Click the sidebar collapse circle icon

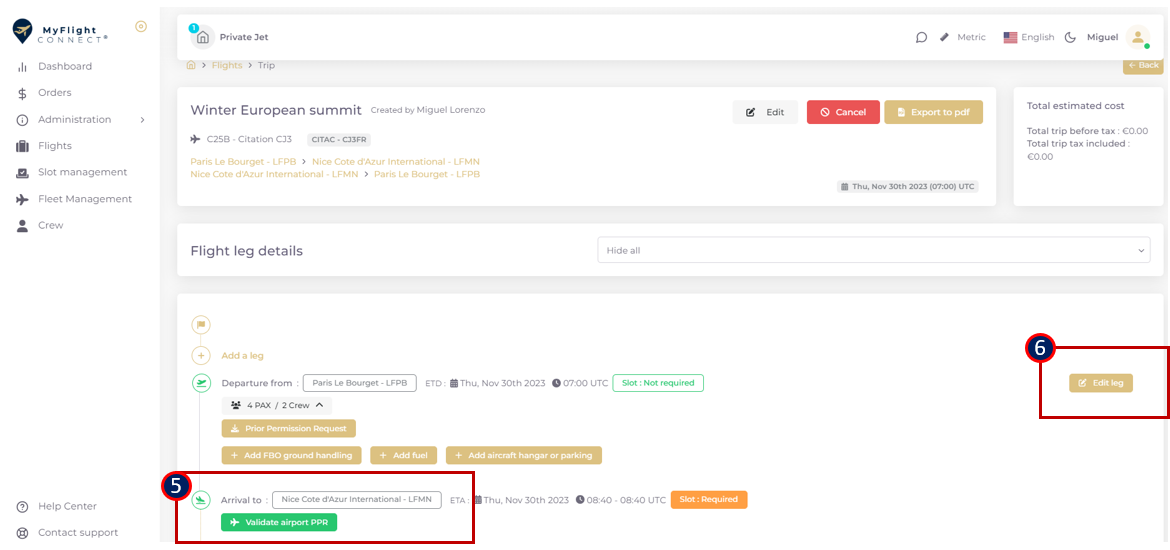click(x=141, y=27)
